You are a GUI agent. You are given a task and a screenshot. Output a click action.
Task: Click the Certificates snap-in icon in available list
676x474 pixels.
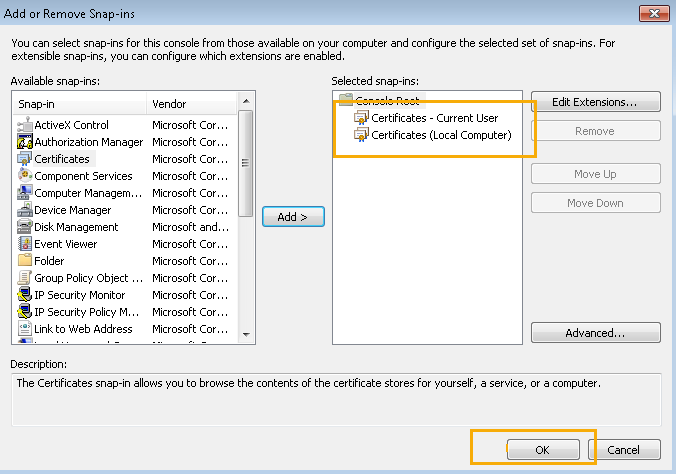(x=25, y=159)
